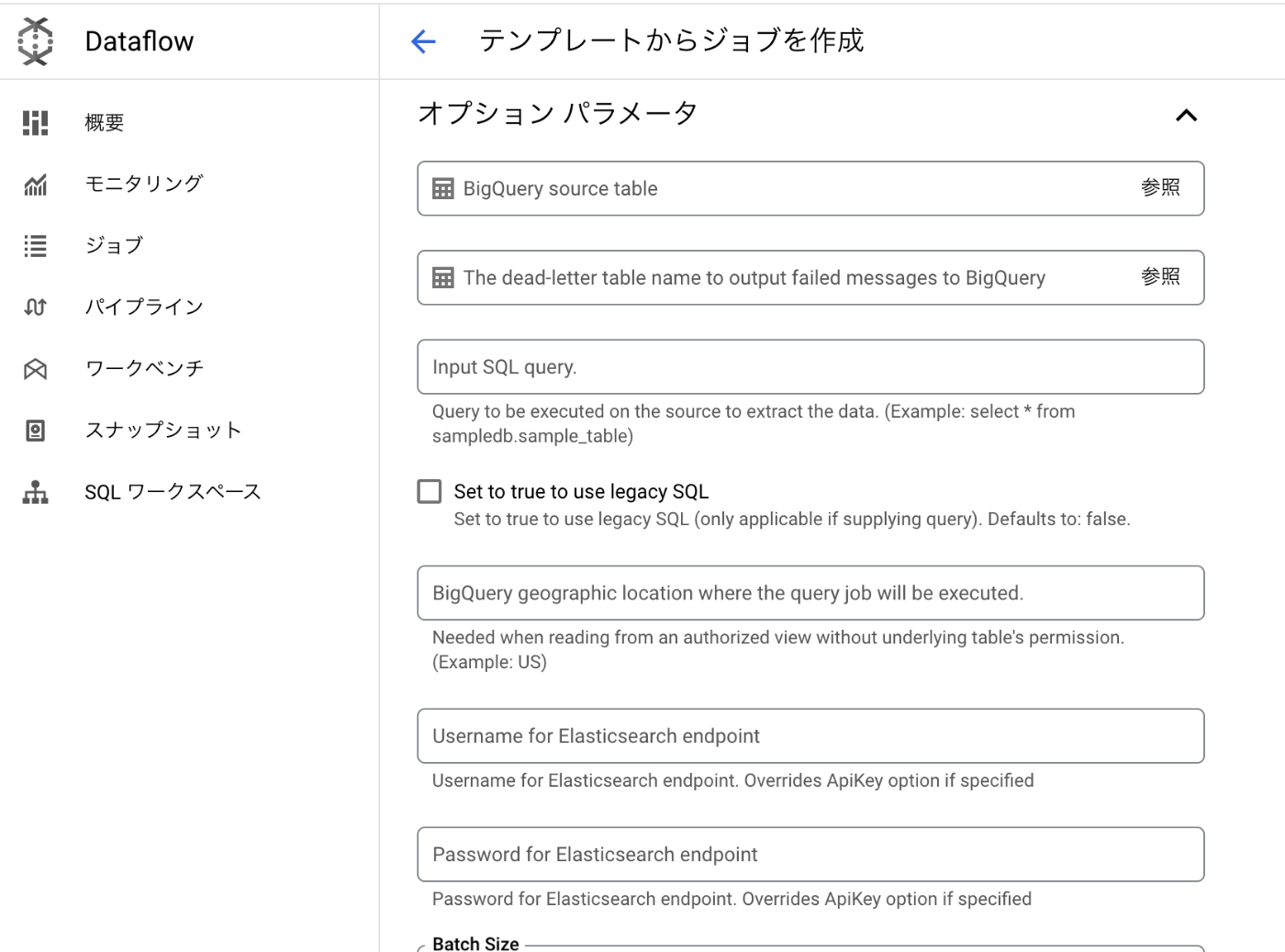1285x952 pixels.
Task: Enable the legacy SQL checkbox
Action: coord(429,491)
